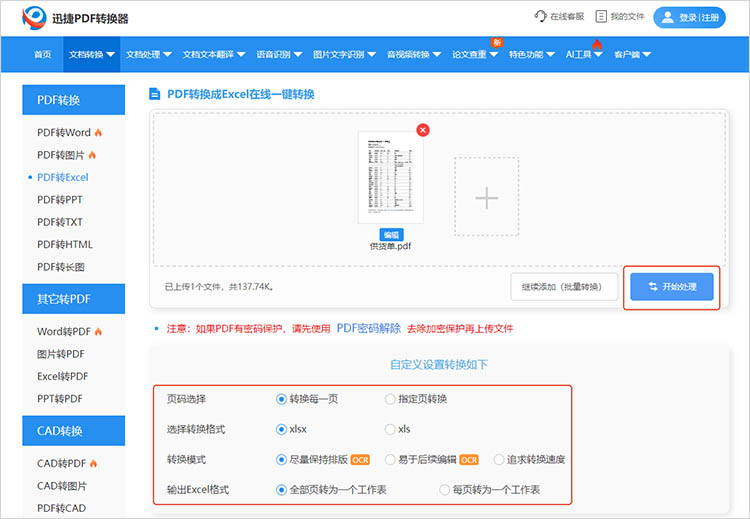Viewport: 750px width, 519px height.
Task: Open PDF转CAD in sidebar
Action: point(61,508)
